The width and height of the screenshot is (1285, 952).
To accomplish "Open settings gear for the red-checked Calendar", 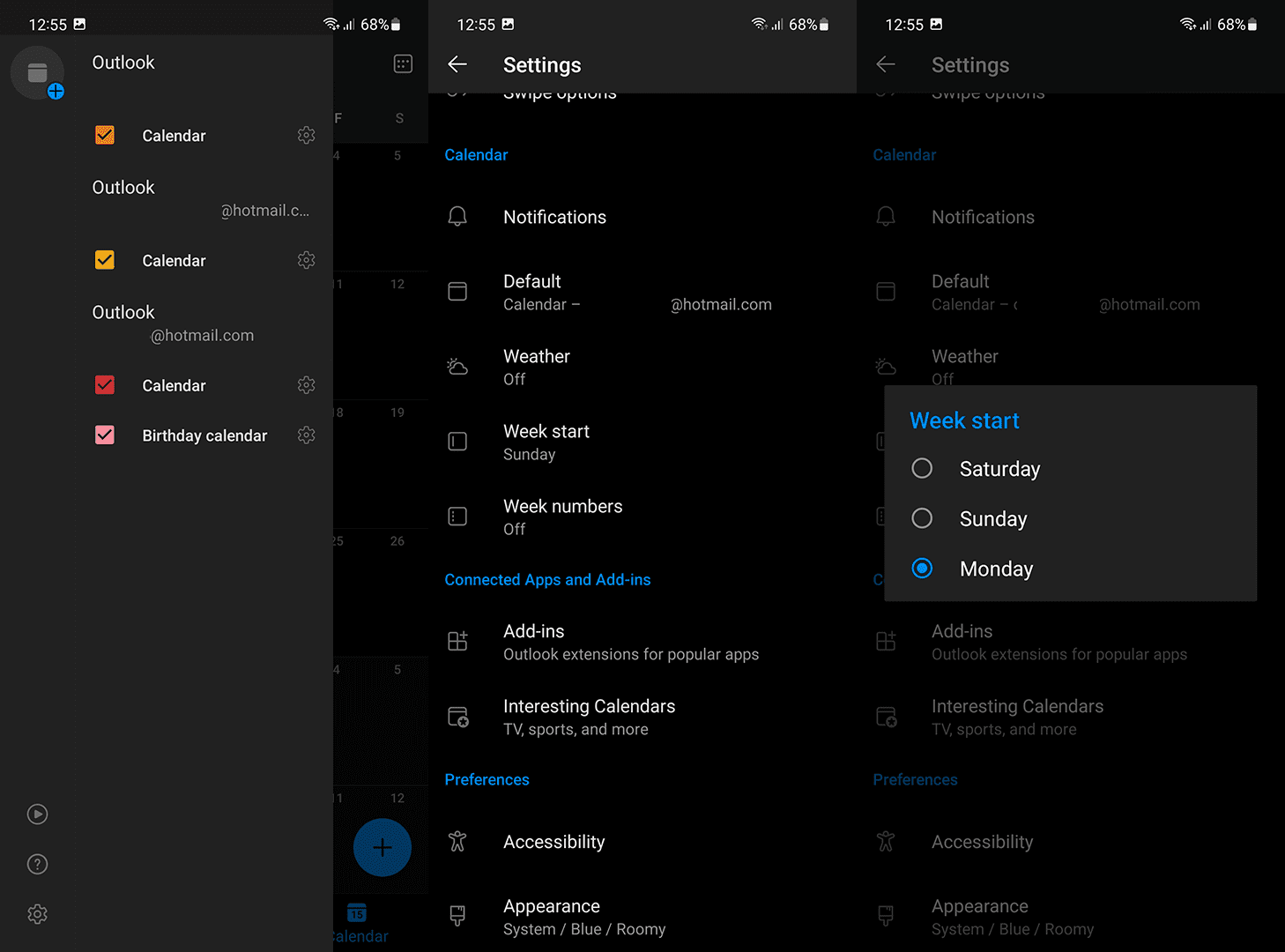I will pyautogui.click(x=306, y=385).
